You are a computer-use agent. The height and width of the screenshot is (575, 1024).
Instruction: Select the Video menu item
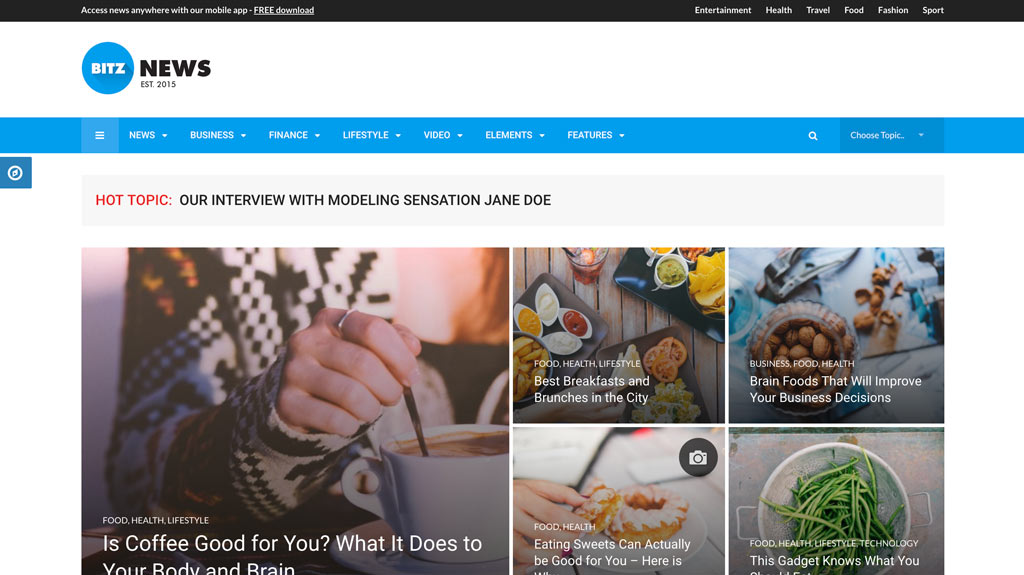[443, 135]
